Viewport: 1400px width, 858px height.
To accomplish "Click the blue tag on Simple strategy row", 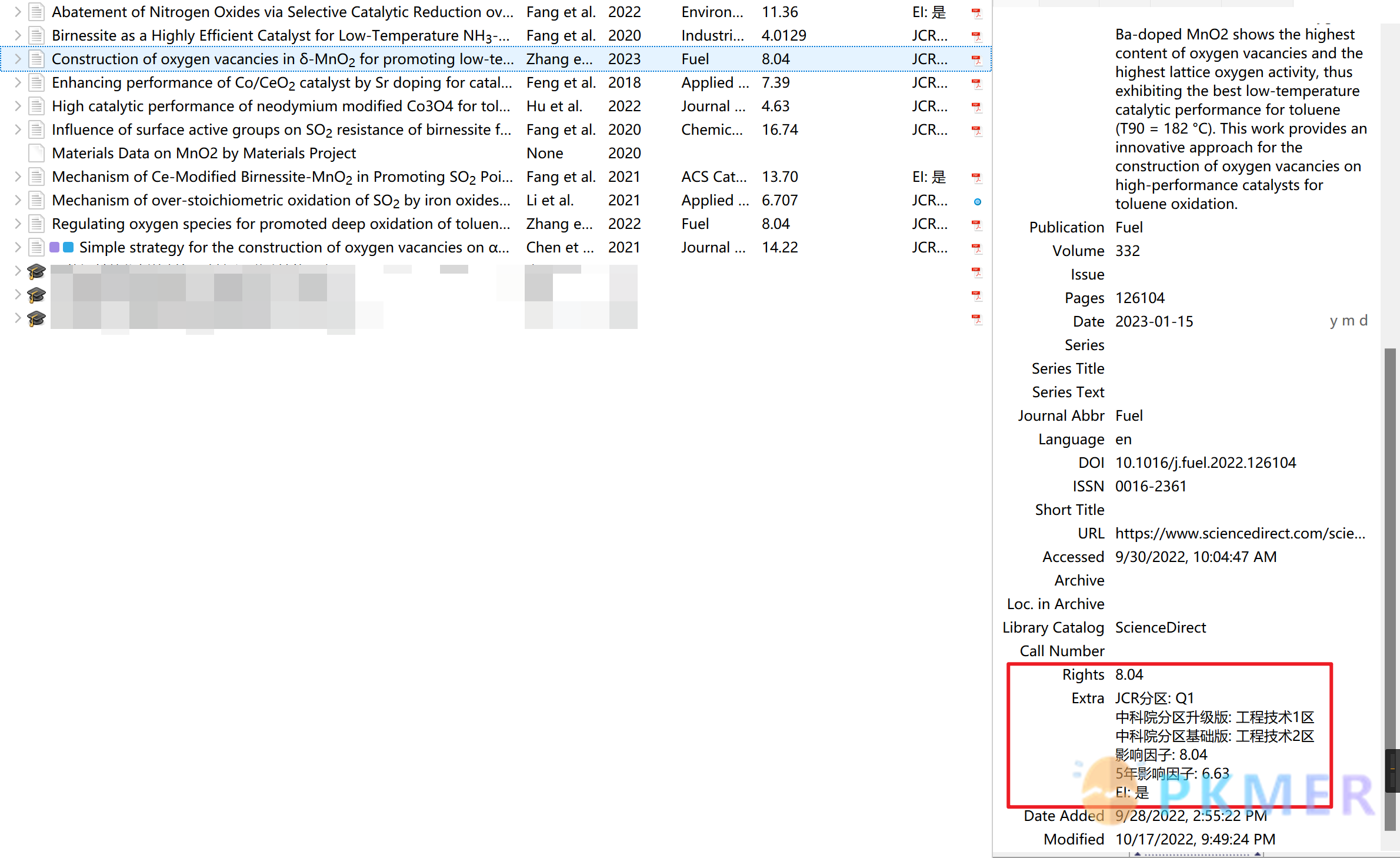I will [x=68, y=247].
